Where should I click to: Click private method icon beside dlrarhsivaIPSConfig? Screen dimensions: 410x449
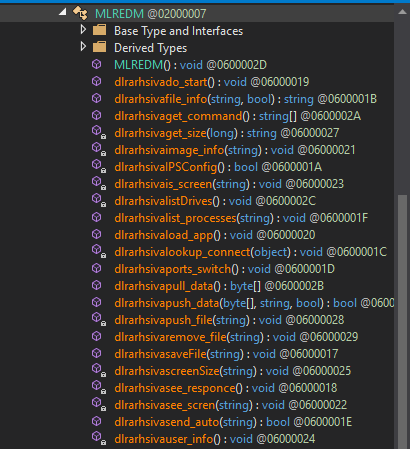coord(99,167)
